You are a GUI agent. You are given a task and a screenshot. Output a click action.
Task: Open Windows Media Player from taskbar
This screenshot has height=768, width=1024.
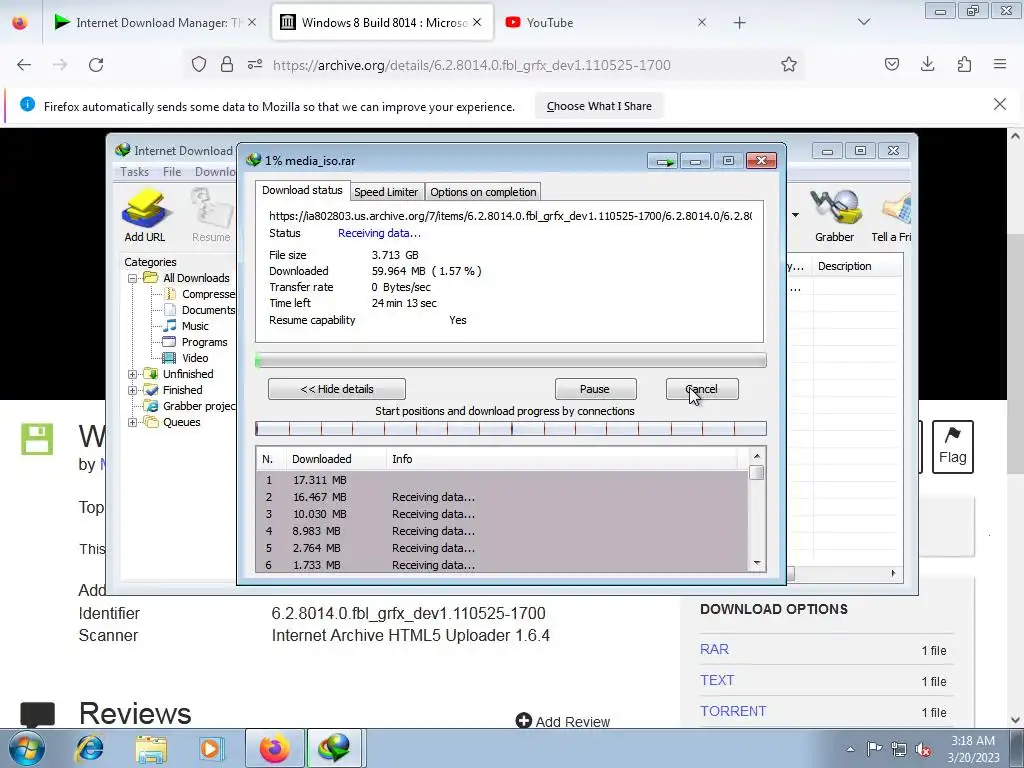coord(211,748)
